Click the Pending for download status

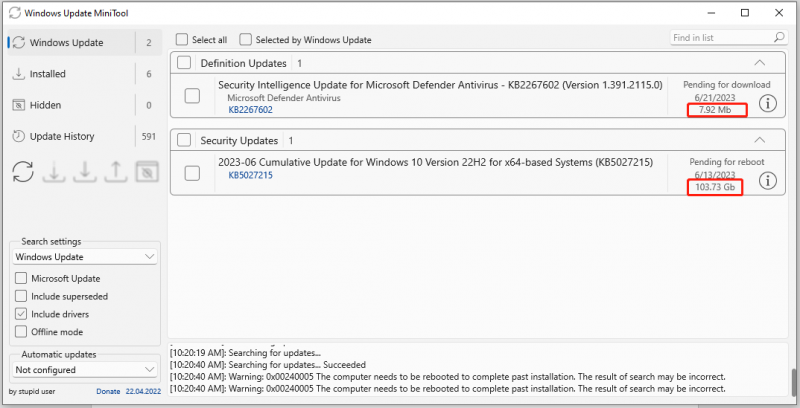click(x=727, y=85)
